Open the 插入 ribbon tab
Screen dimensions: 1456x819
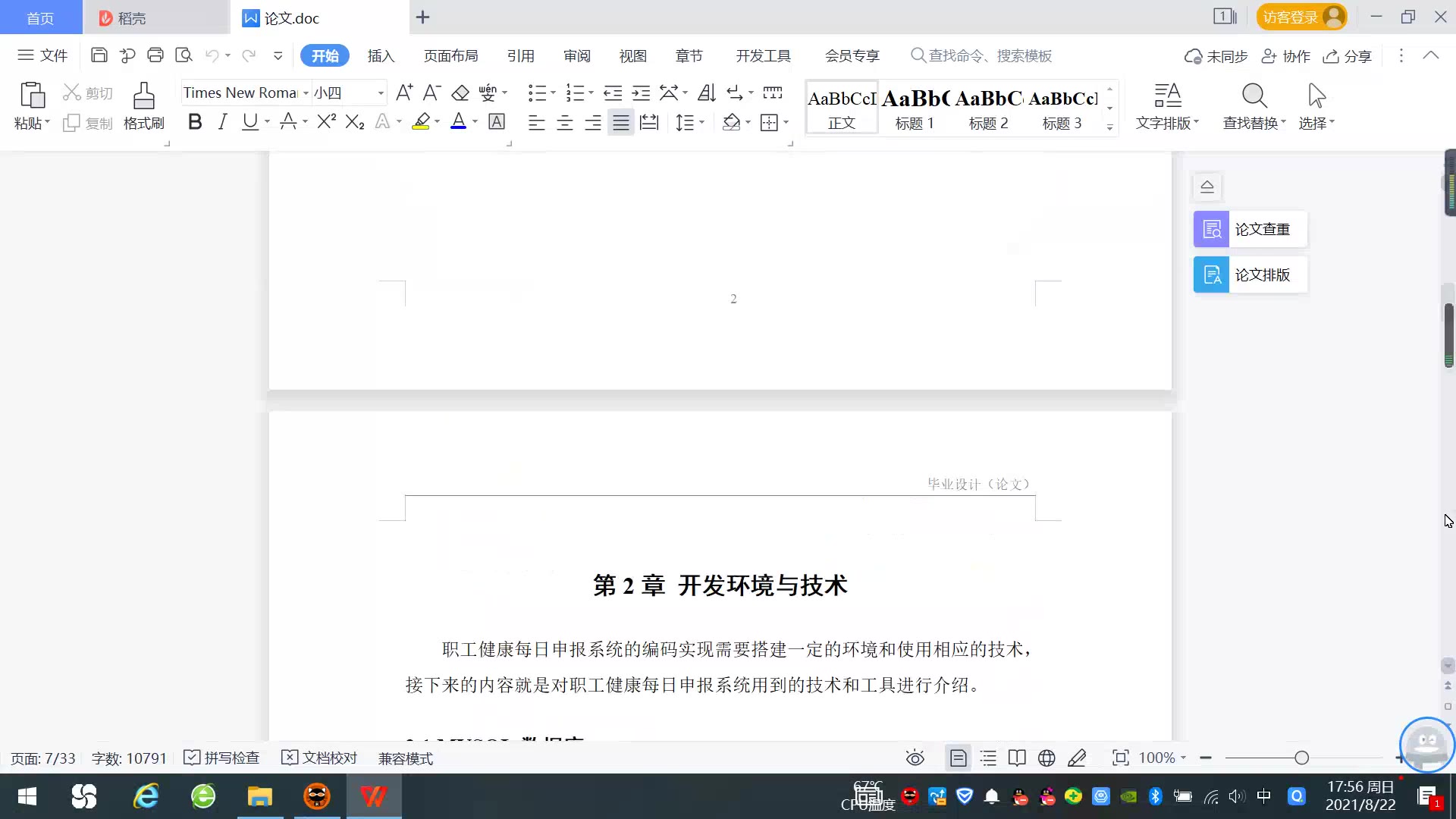[381, 55]
